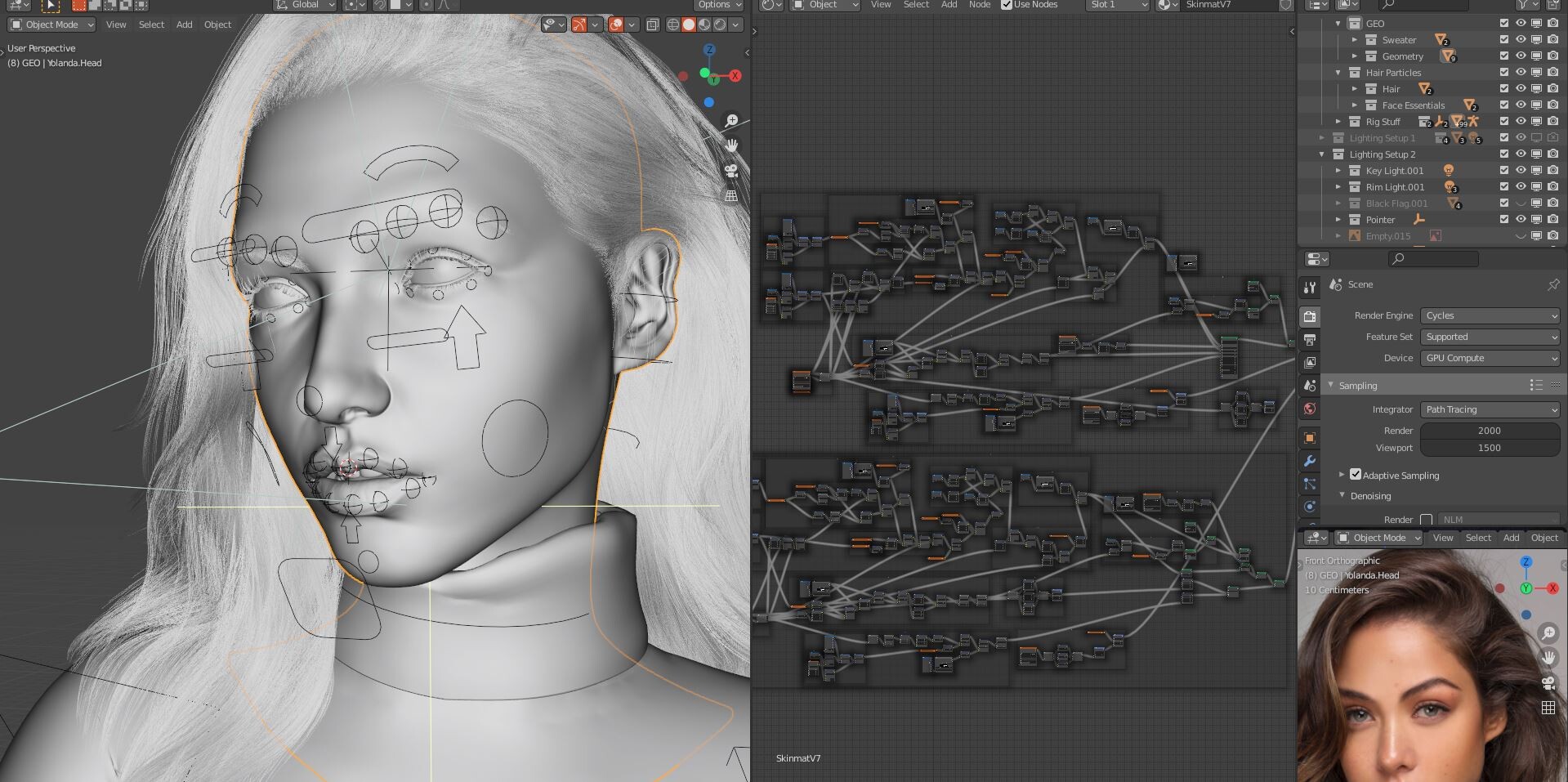
Task: Open the Sampling presets list icon
Action: 1536,385
